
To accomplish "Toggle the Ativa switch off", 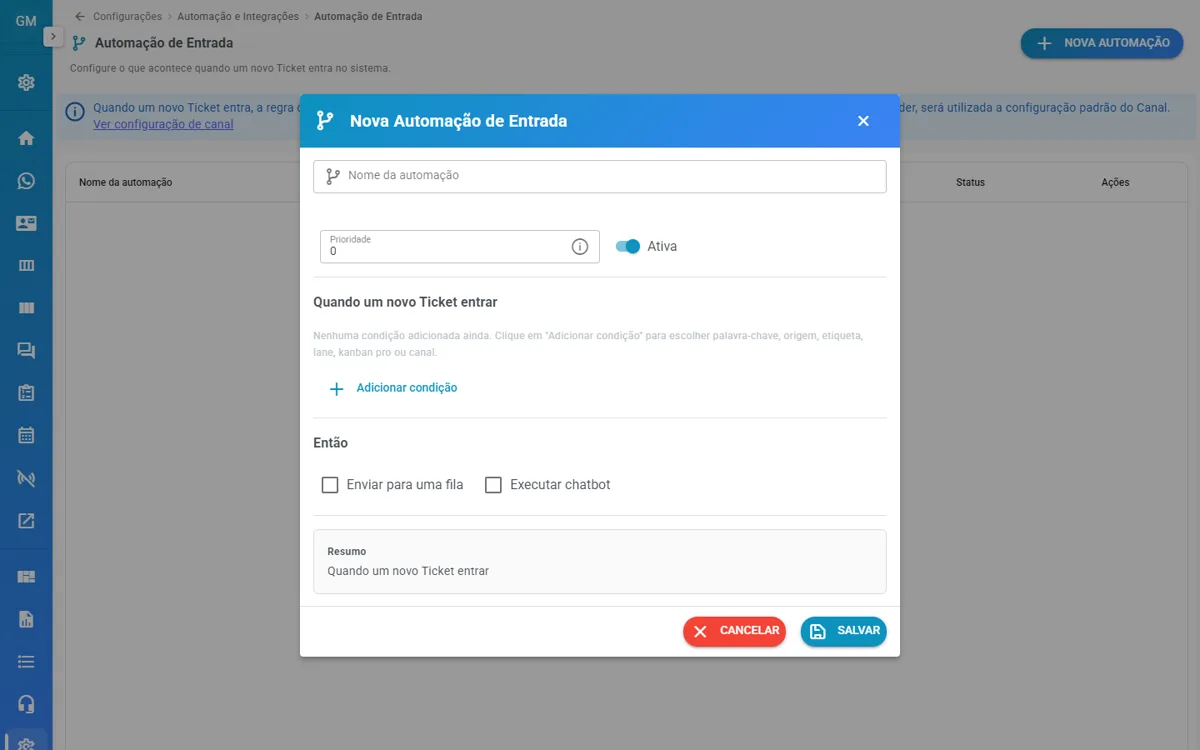I will pos(627,246).
